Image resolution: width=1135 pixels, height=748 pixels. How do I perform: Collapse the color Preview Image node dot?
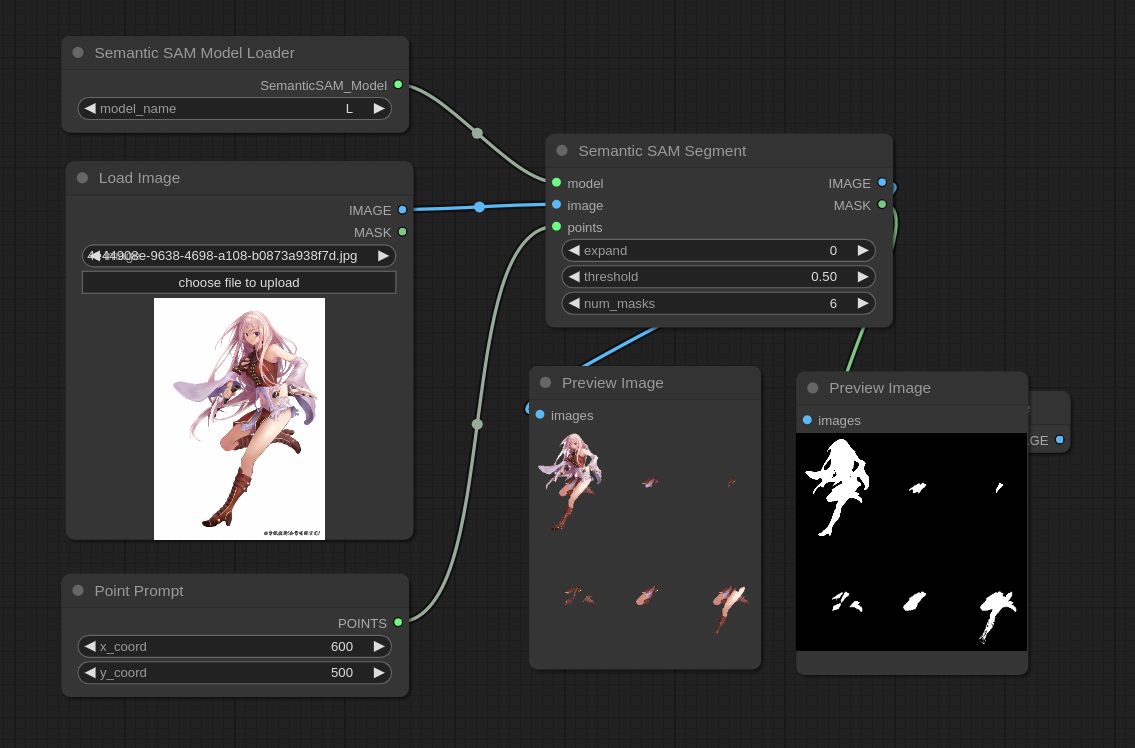click(x=546, y=383)
